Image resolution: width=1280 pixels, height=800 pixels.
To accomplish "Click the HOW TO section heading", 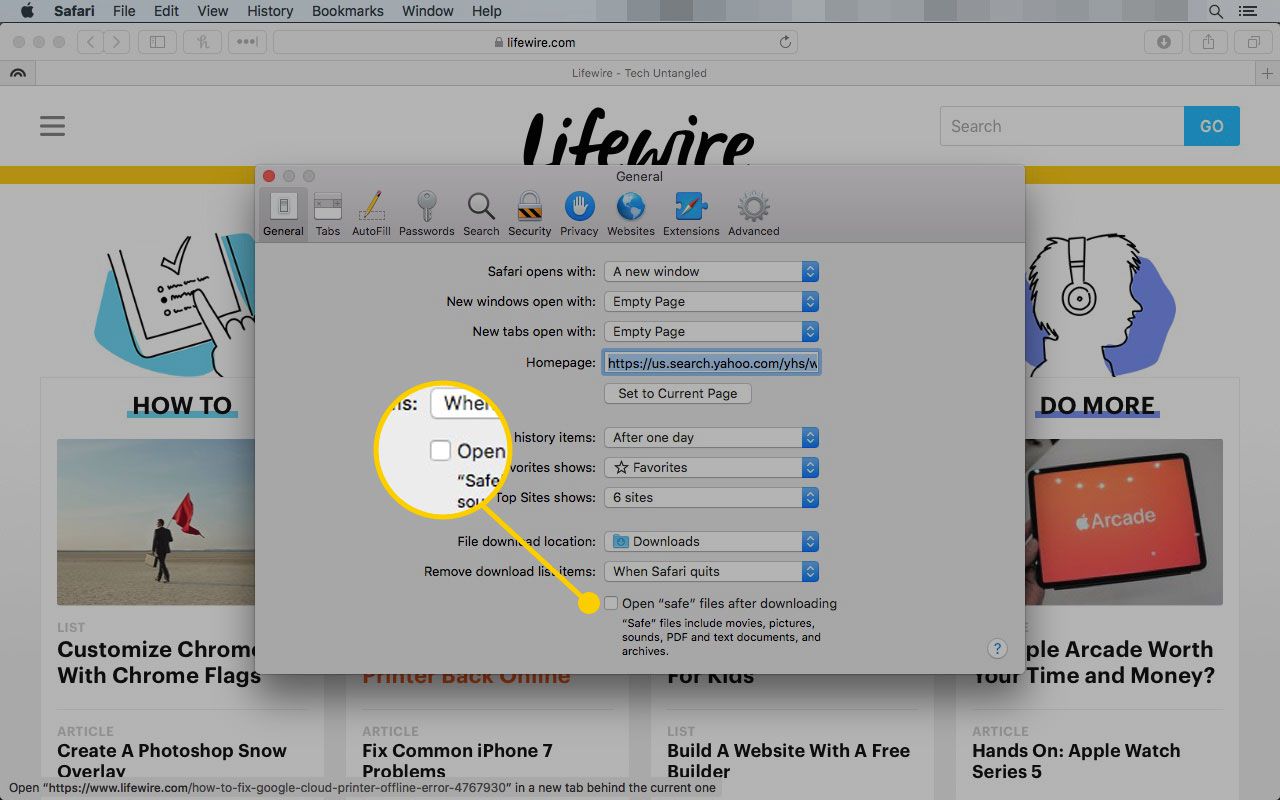I will (x=182, y=405).
